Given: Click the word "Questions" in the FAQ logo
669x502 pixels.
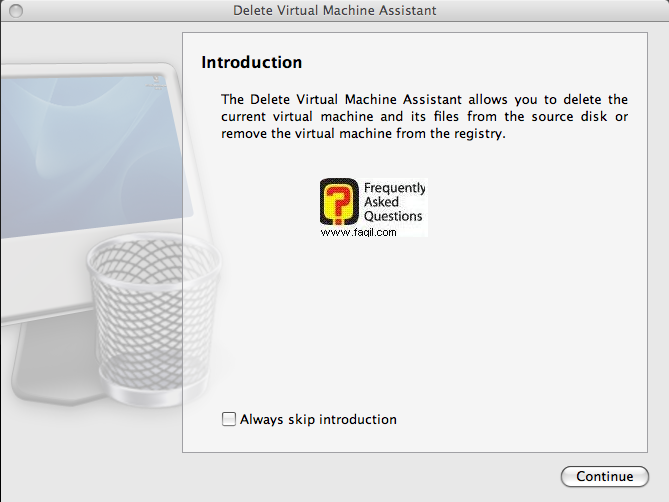Looking at the screenshot, I should pos(393,216).
